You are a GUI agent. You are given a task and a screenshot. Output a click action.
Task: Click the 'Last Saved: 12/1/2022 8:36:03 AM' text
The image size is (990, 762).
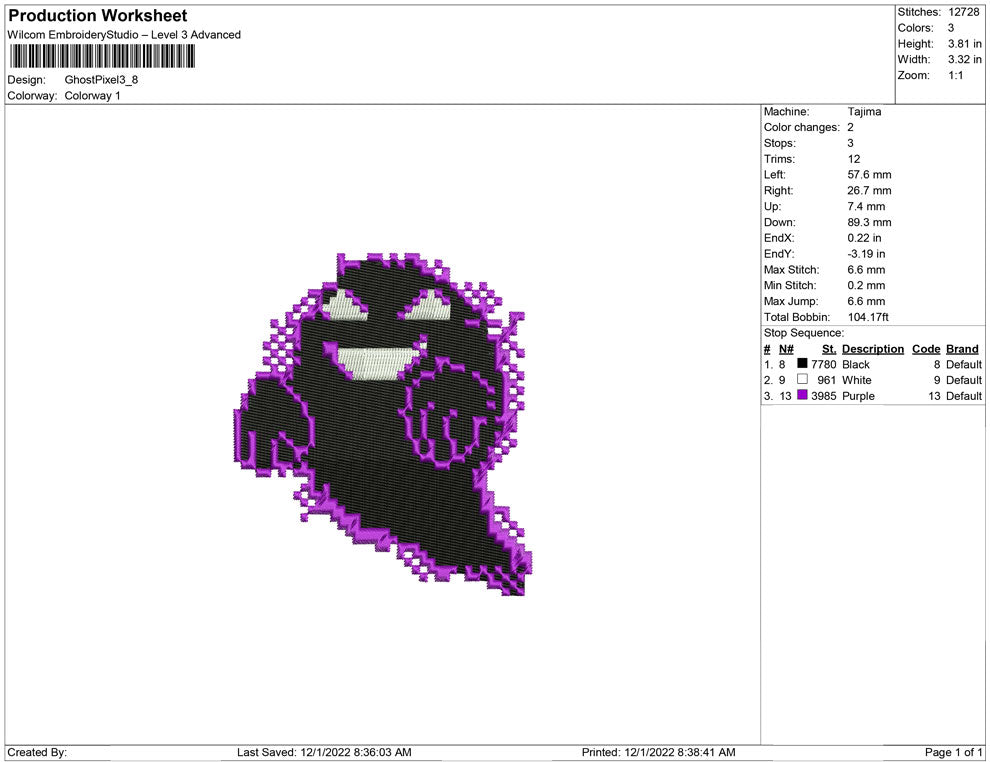324,752
